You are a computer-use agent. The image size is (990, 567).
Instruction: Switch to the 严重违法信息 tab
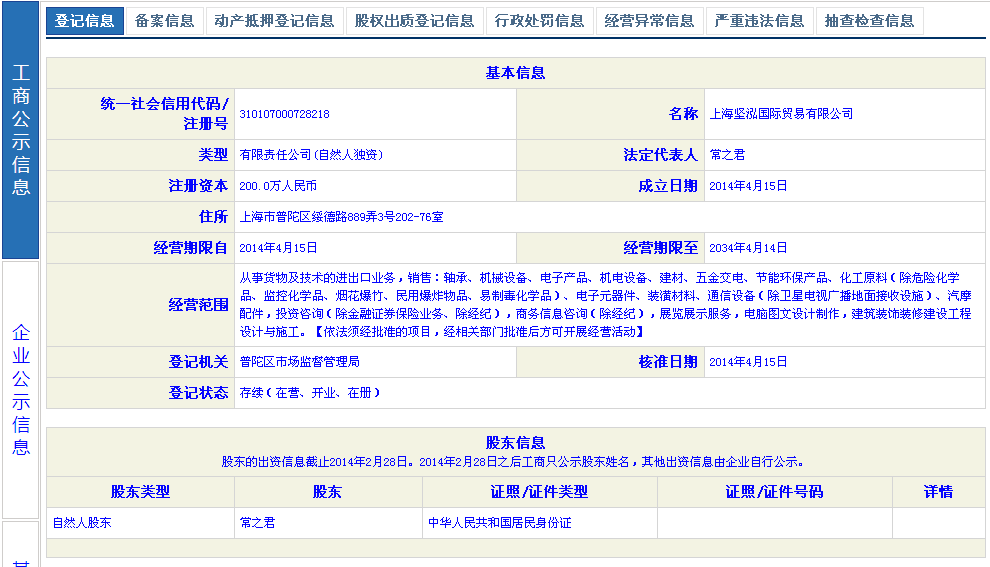click(x=759, y=21)
